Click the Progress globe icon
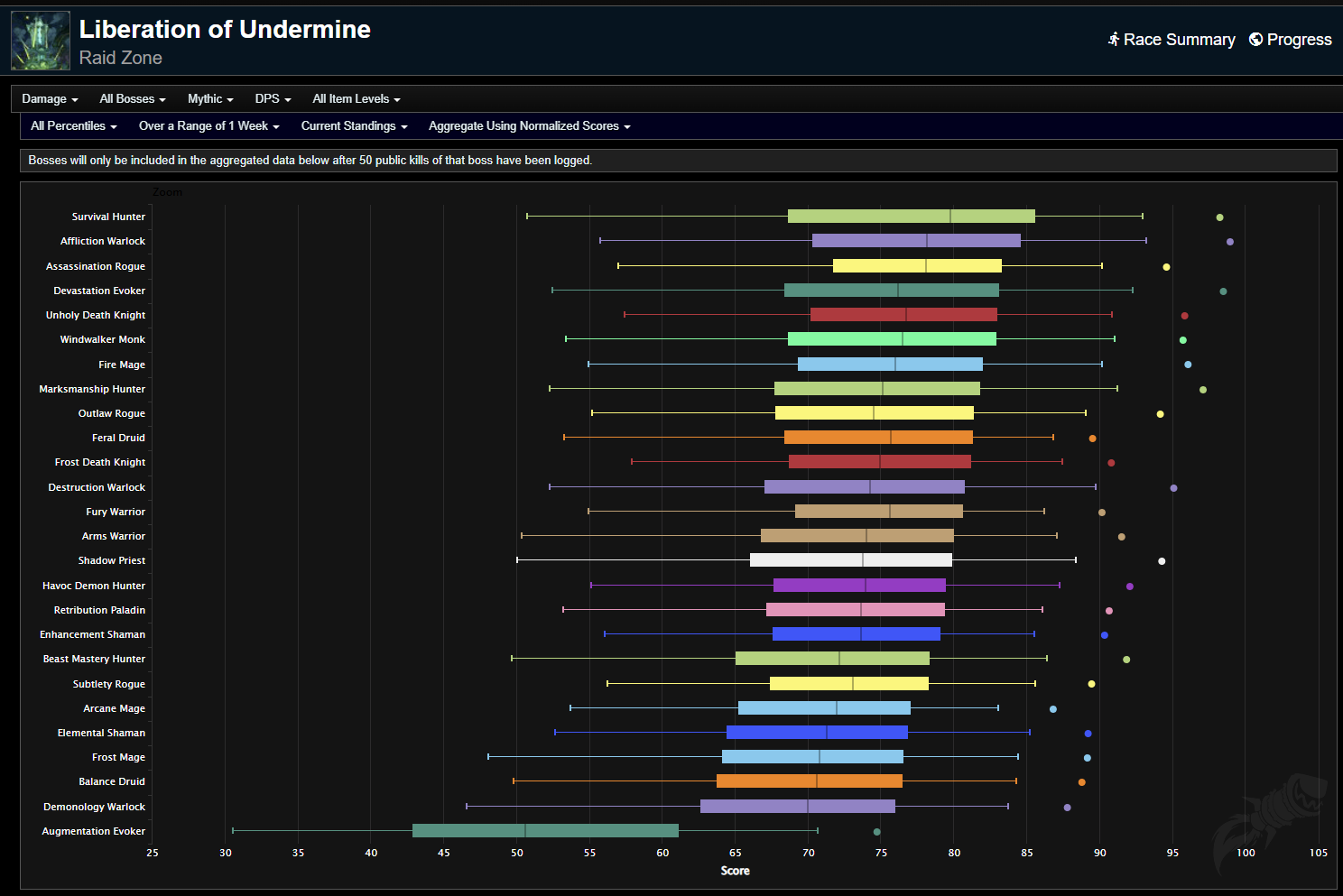The image size is (1343, 896). point(1255,39)
